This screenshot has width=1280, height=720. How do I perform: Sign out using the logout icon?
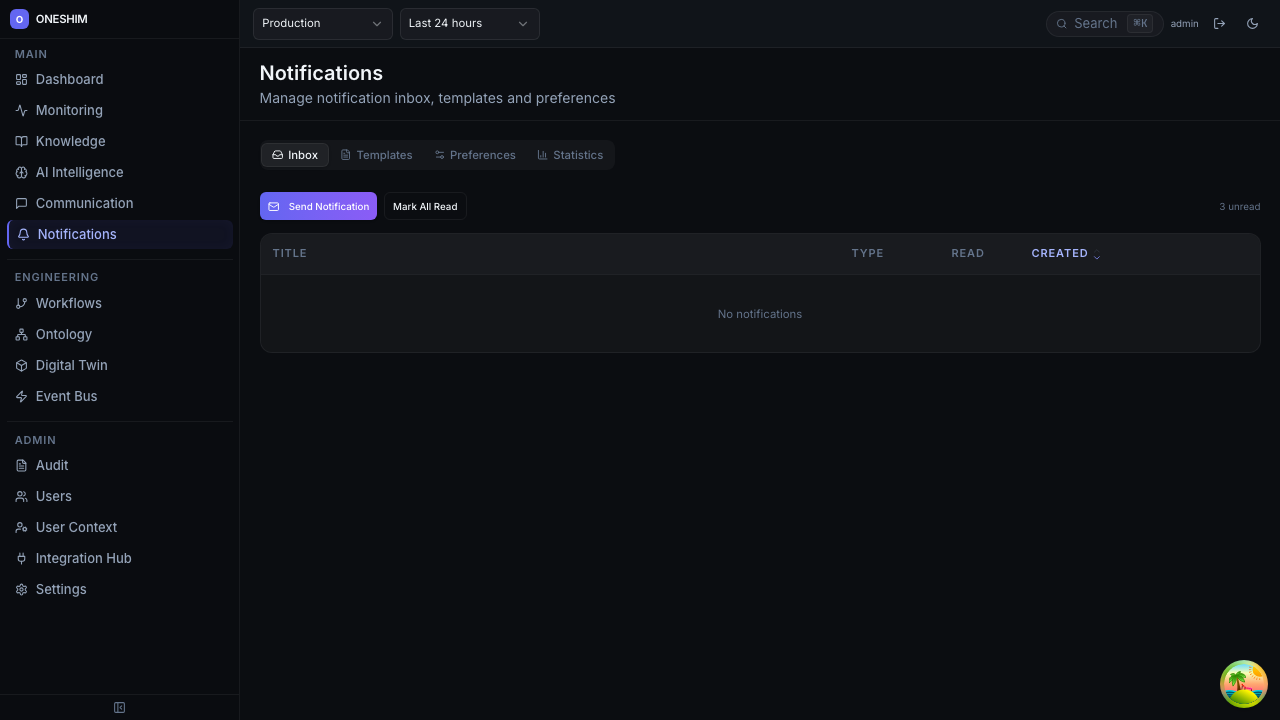[x=1220, y=23]
